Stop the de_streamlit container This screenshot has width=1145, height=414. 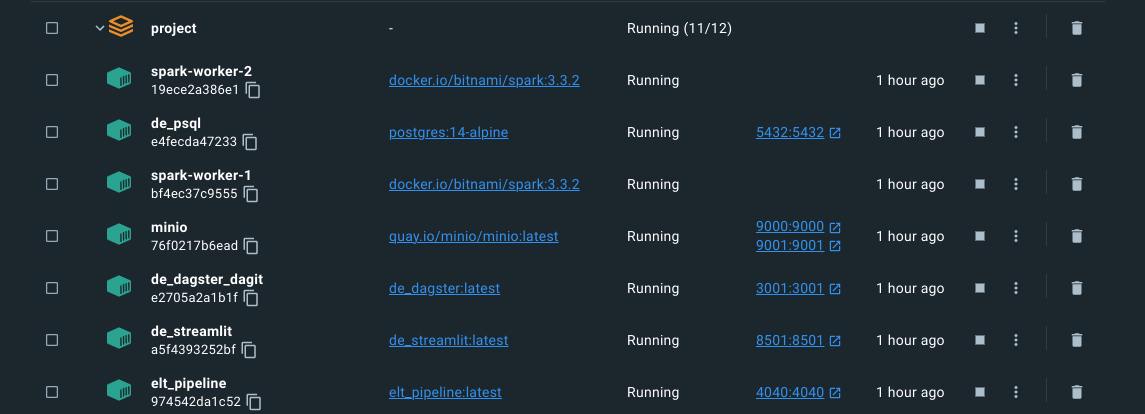(980, 340)
